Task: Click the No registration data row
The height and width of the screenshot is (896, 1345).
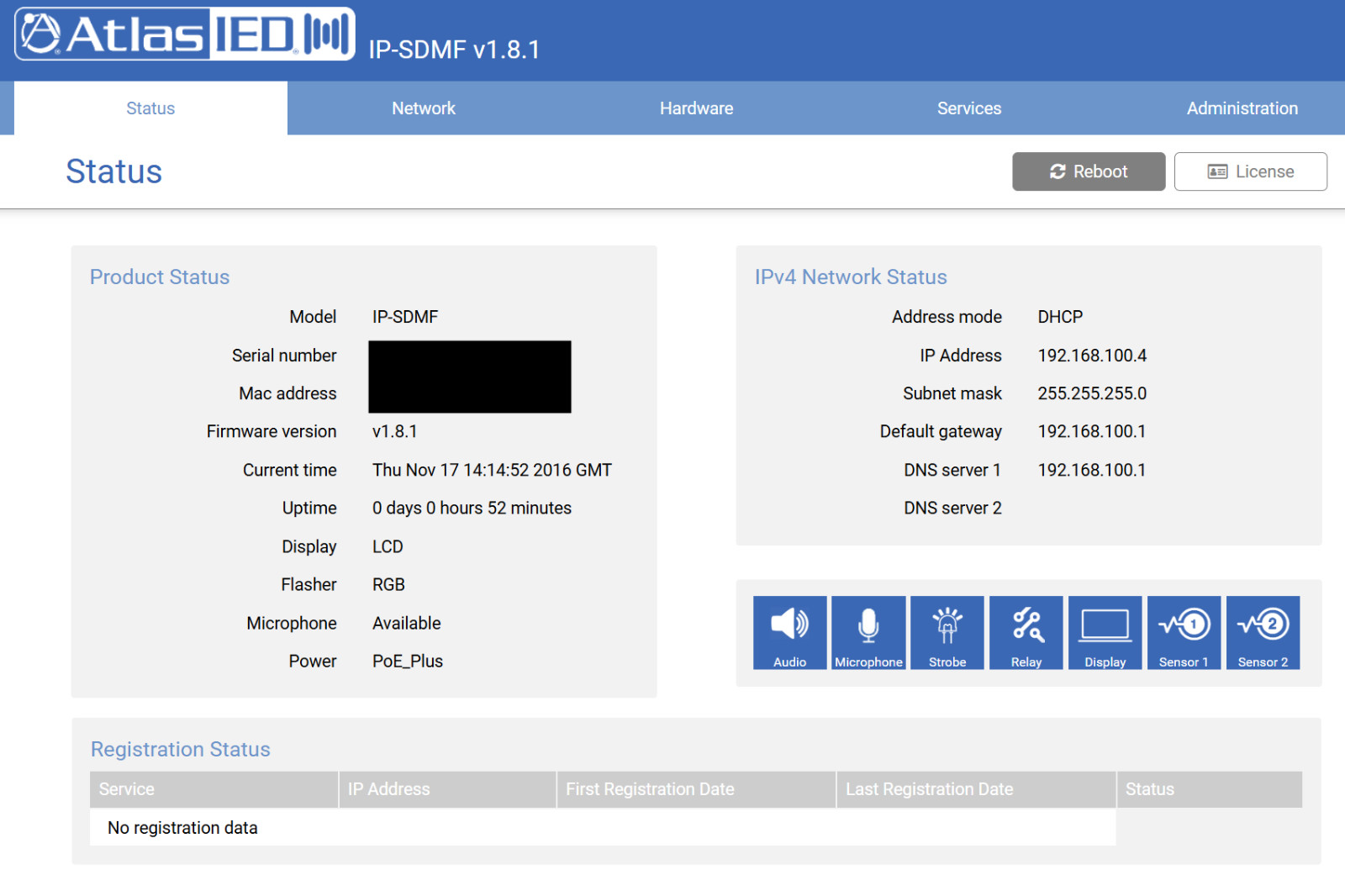Action: pyautogui.click(x=603, y=828)
